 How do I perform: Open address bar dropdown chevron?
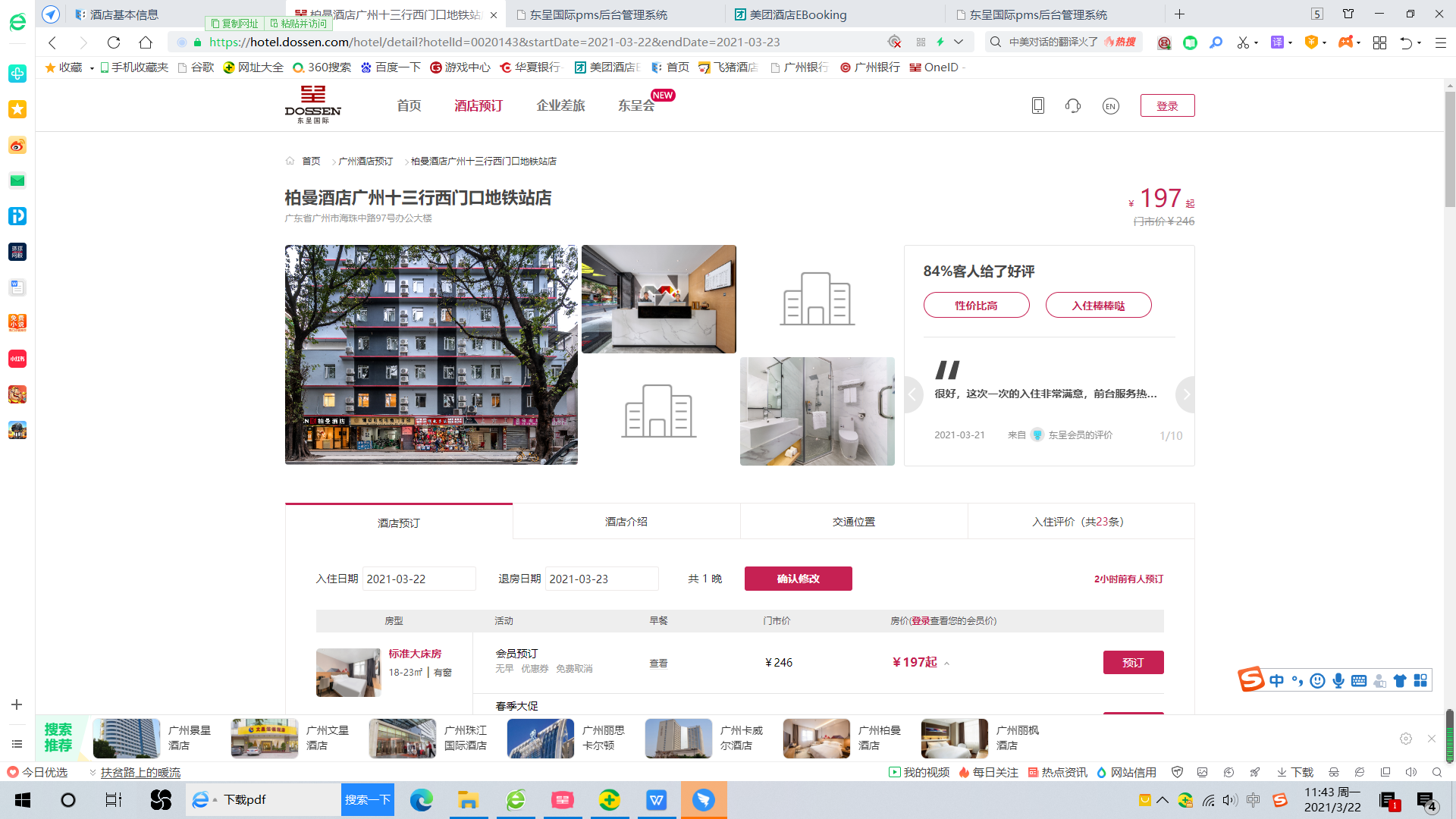coord(959,42)
